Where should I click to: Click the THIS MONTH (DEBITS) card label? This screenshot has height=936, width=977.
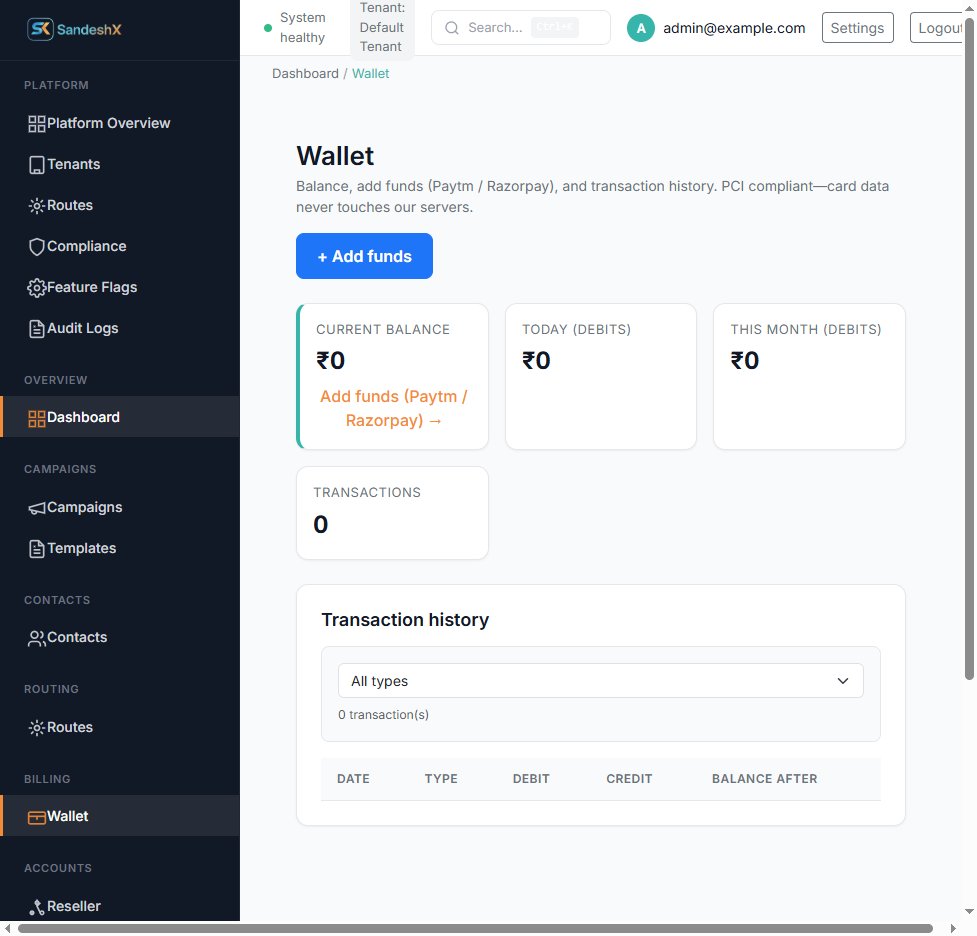coord(806,330)
